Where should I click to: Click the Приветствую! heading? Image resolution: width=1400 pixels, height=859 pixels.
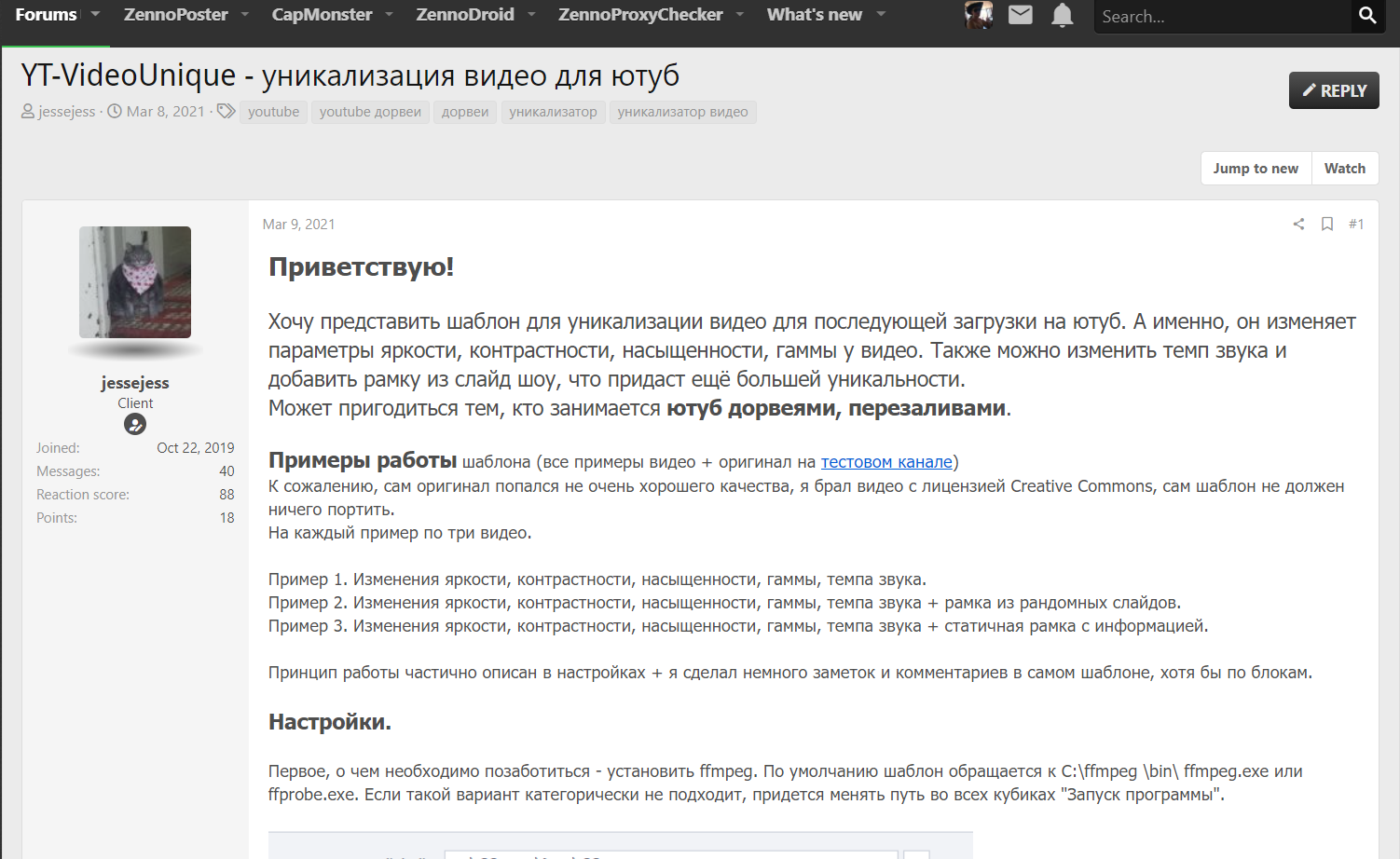361,267
